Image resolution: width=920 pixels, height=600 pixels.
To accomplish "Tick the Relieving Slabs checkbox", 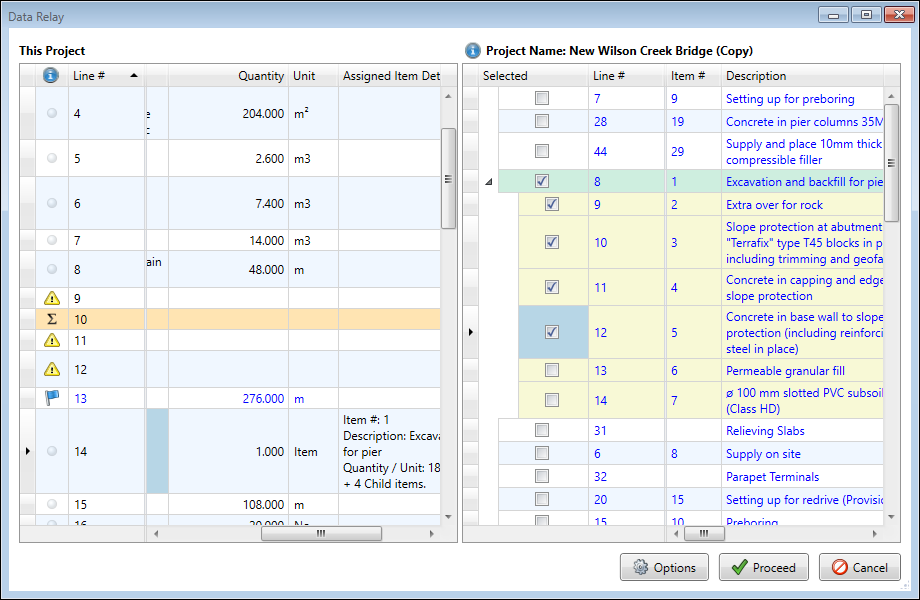I will pyautogui.click(x=542, y=430).
